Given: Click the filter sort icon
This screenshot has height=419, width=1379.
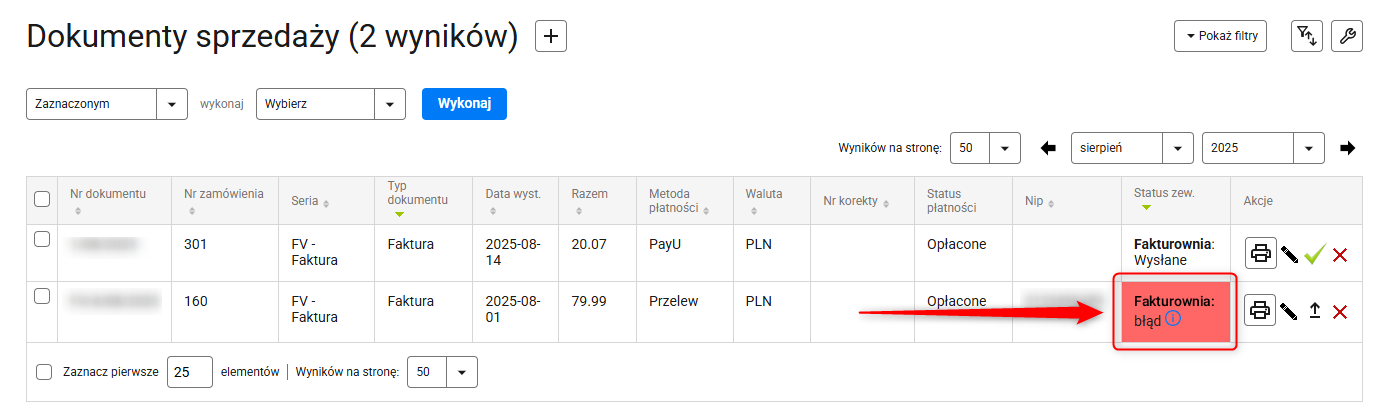Looking at the screenshot, I should (x=1306, y=36).
